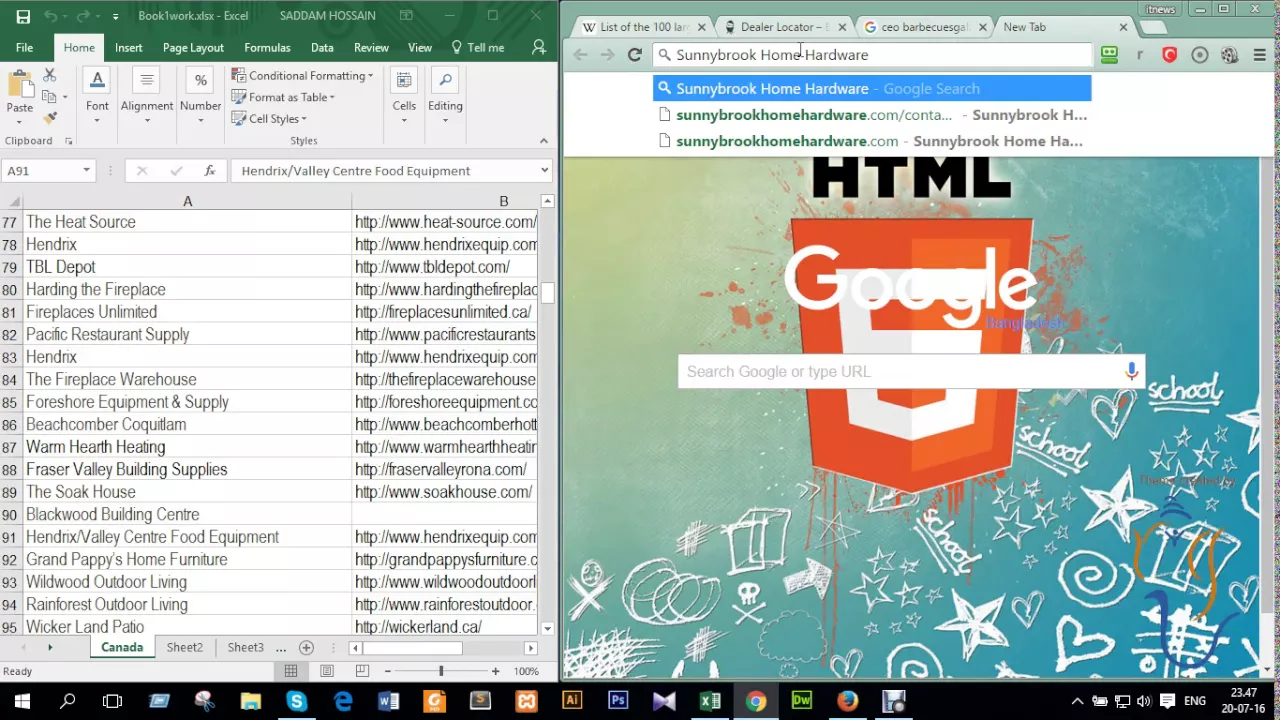Expand the Number group dropdown
Viewport: 1280px width, 720px height.
pyautogui.click(x=200, y=121)
